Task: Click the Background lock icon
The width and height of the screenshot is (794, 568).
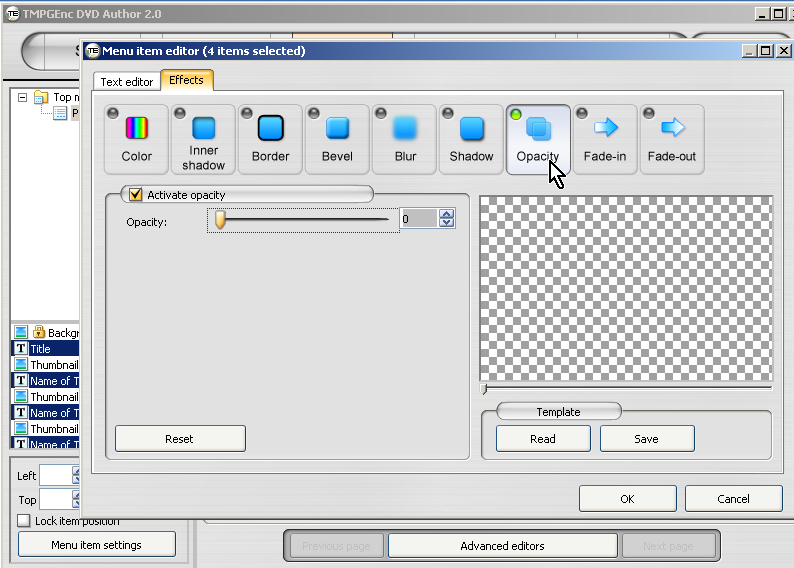Action: [39, 332]
